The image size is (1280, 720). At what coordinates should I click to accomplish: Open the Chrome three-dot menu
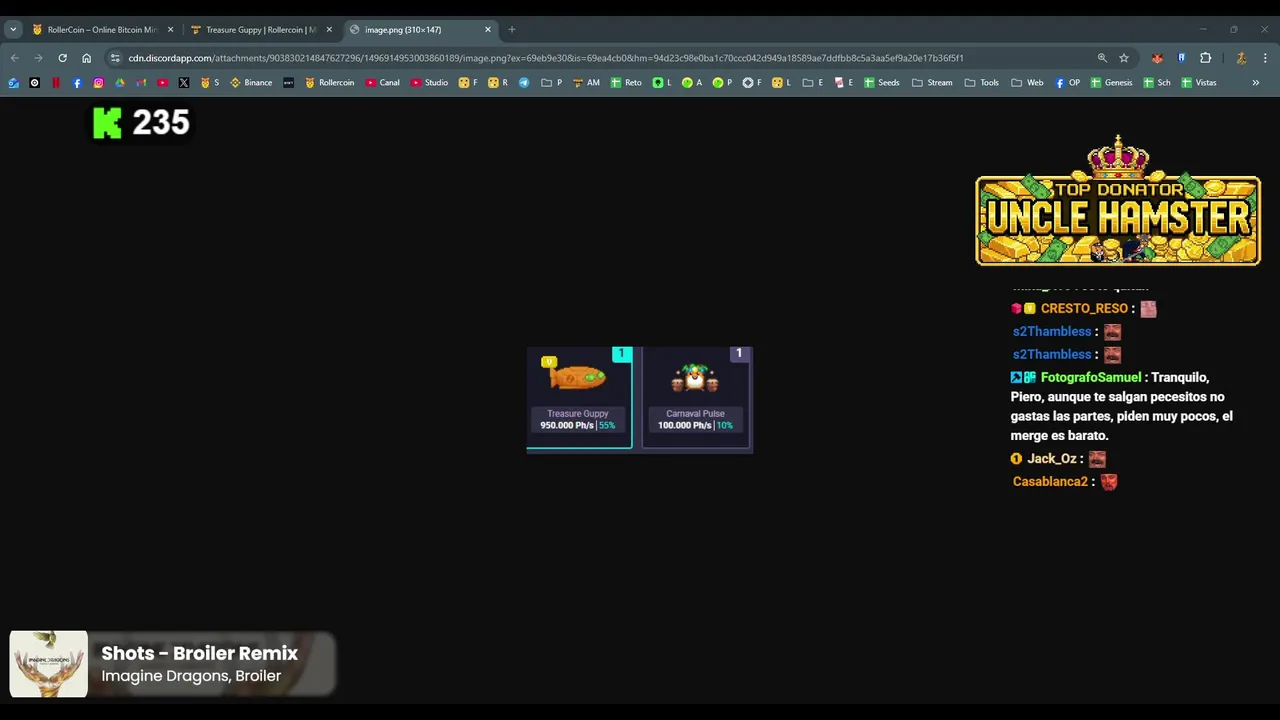1265,58
